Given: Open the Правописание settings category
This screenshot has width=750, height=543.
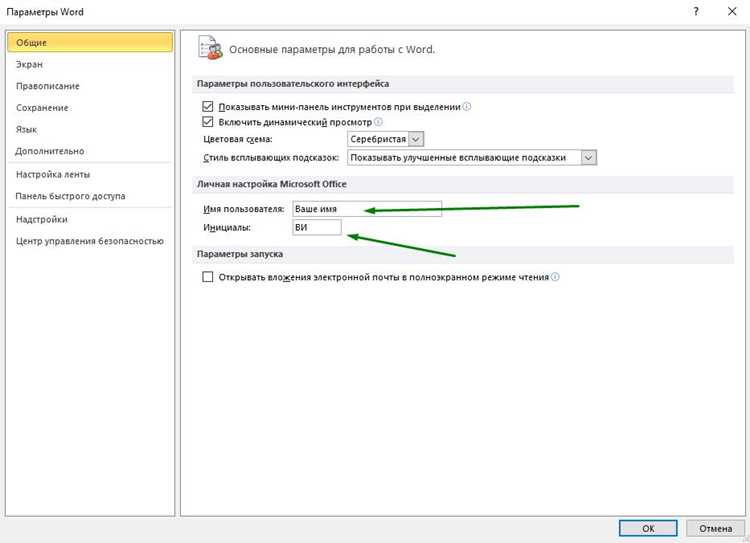Looking at the screenshot, I should pos(90,86).
